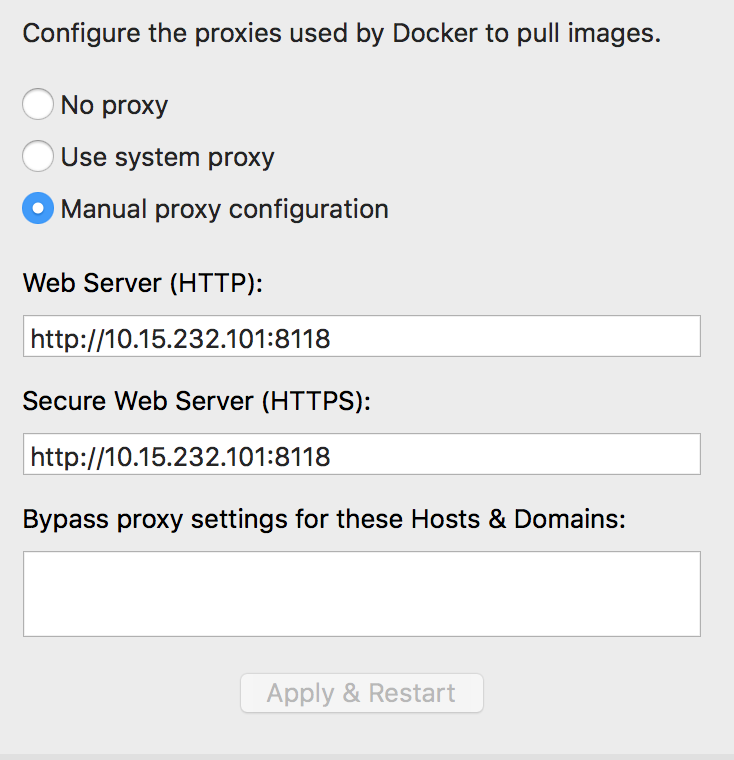Viewport: 734px width, 760px height.
Task: Click the "Bypass proxy settings" field label
Action: (324, 520)
